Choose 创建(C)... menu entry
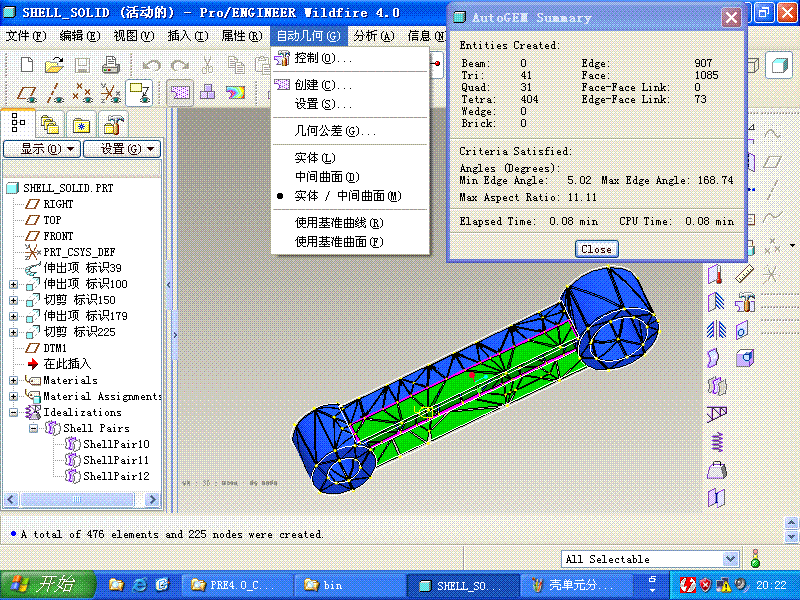Screen dimensions: 800x600 coord(350,85)
